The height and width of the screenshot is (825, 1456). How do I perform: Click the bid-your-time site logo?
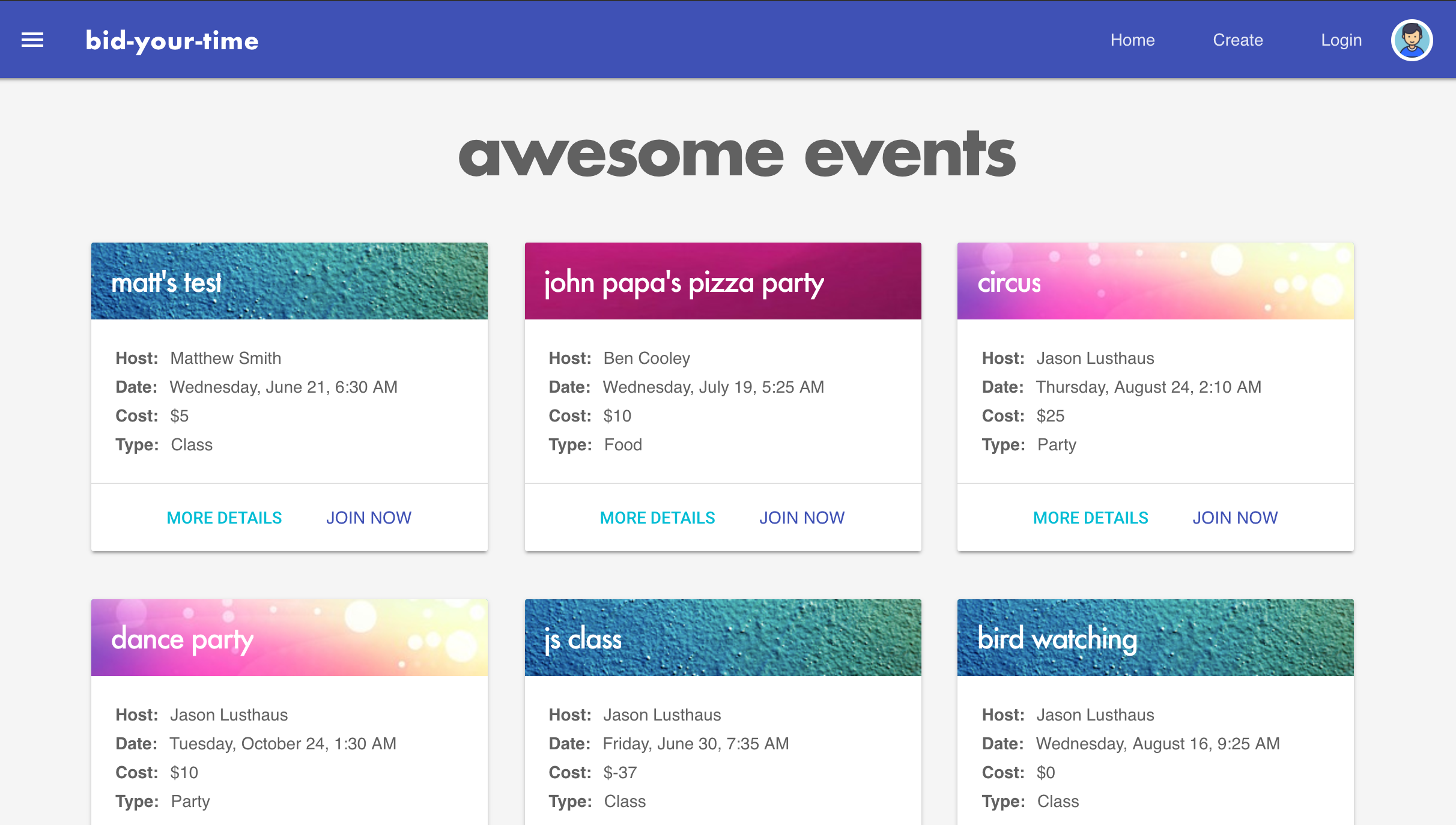(172, 41)
